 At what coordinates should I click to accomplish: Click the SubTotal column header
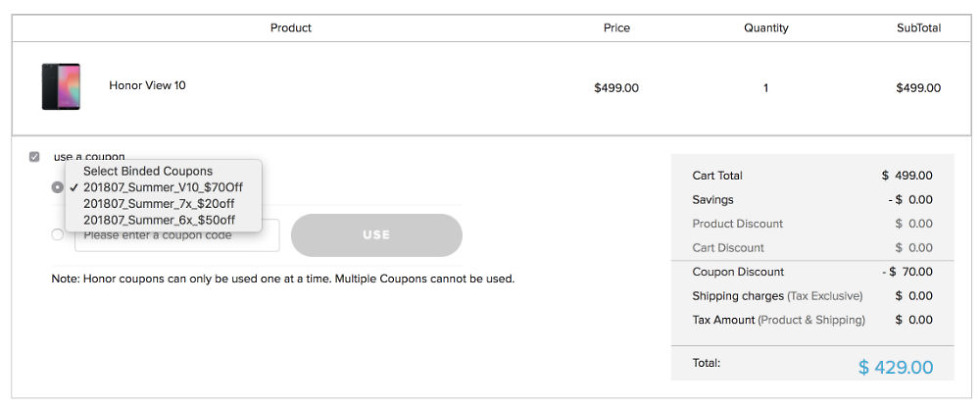pyautogui.click(x=918, y=28)
